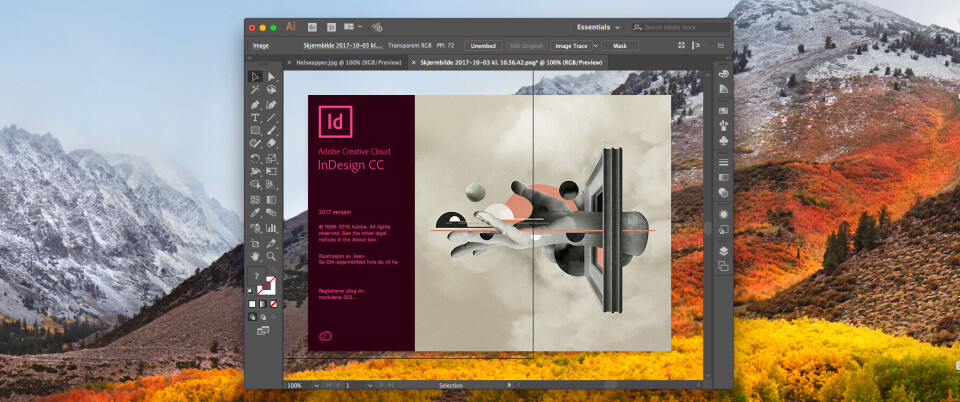The width and height of the screenshot is (960, 402).
Task: Set paint mode to Gradient
Action: tap(263, 304)
